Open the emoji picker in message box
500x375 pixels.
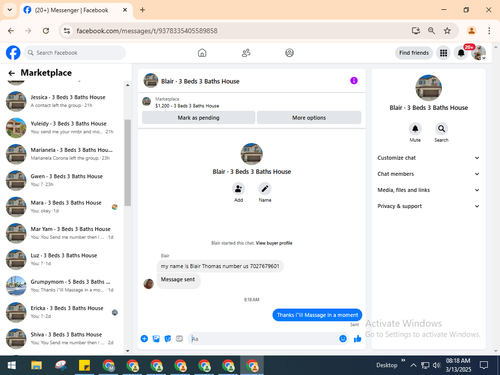tap(343, 339)
